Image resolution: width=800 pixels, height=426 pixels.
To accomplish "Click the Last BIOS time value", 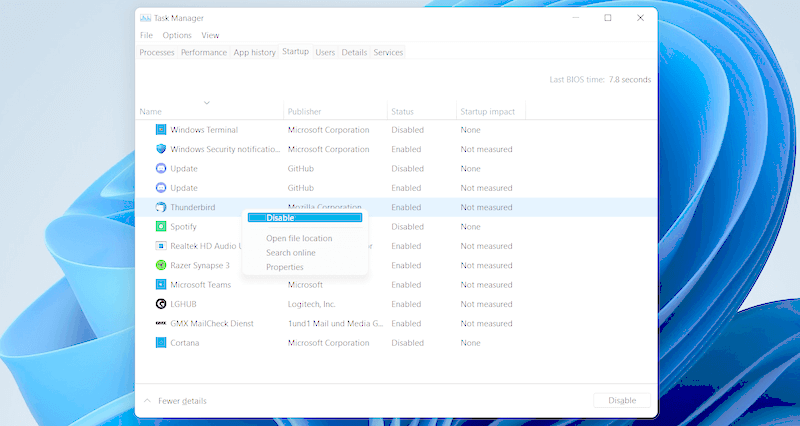I will click(630, 80).
